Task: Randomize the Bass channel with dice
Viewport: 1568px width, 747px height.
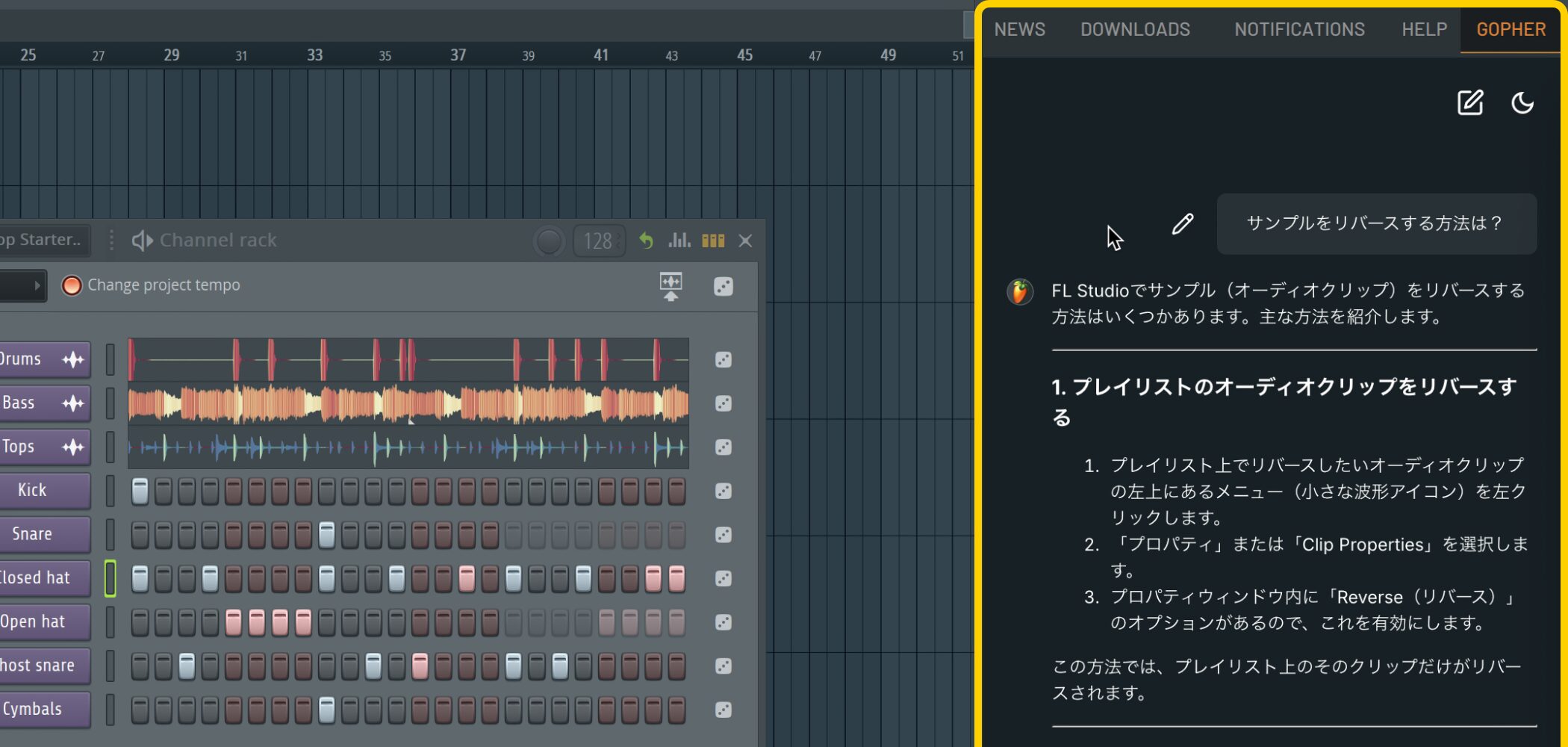Action: [x=724, y=403]
